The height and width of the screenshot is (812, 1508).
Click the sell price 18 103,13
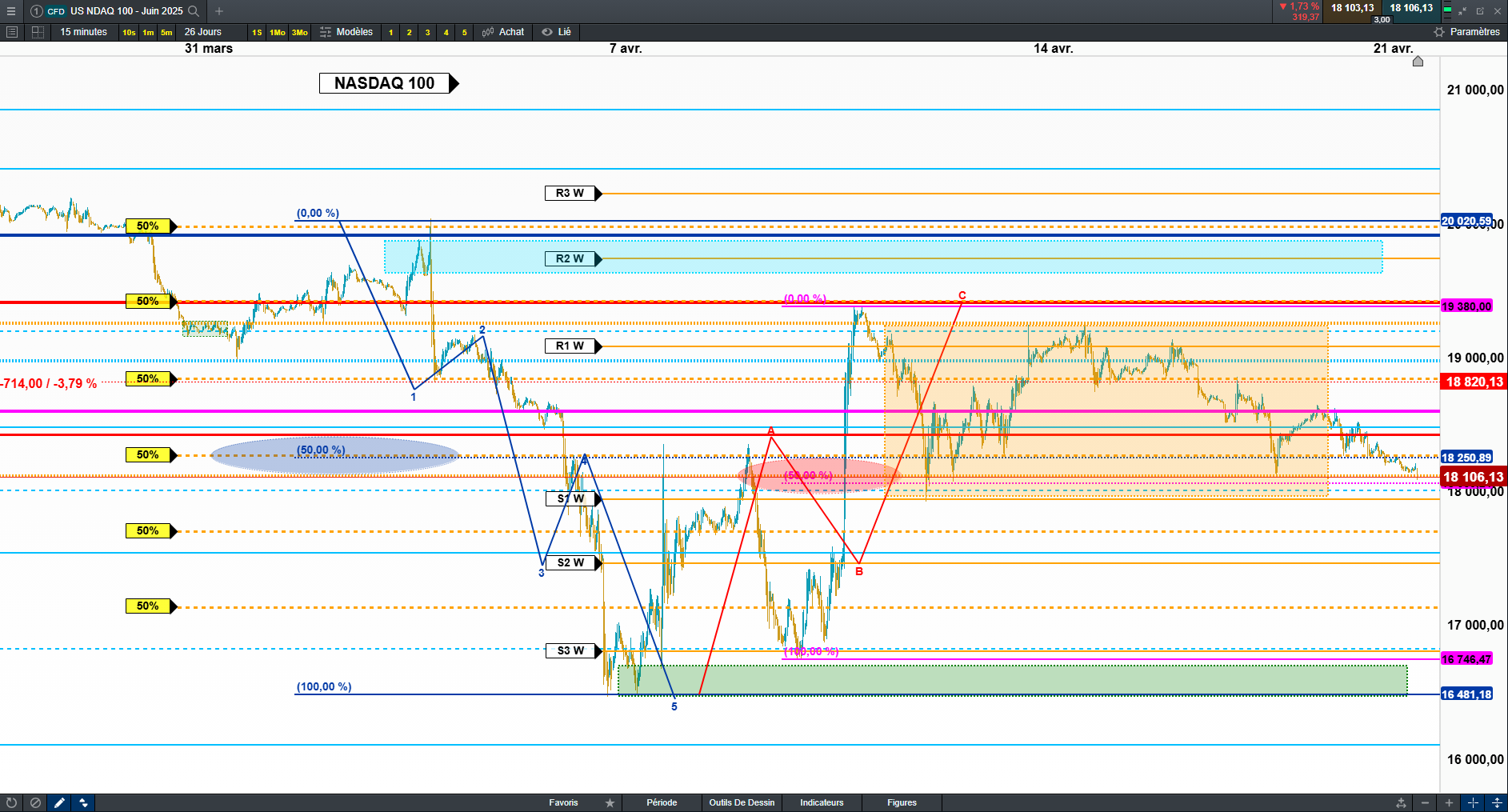pos(1353,8)
